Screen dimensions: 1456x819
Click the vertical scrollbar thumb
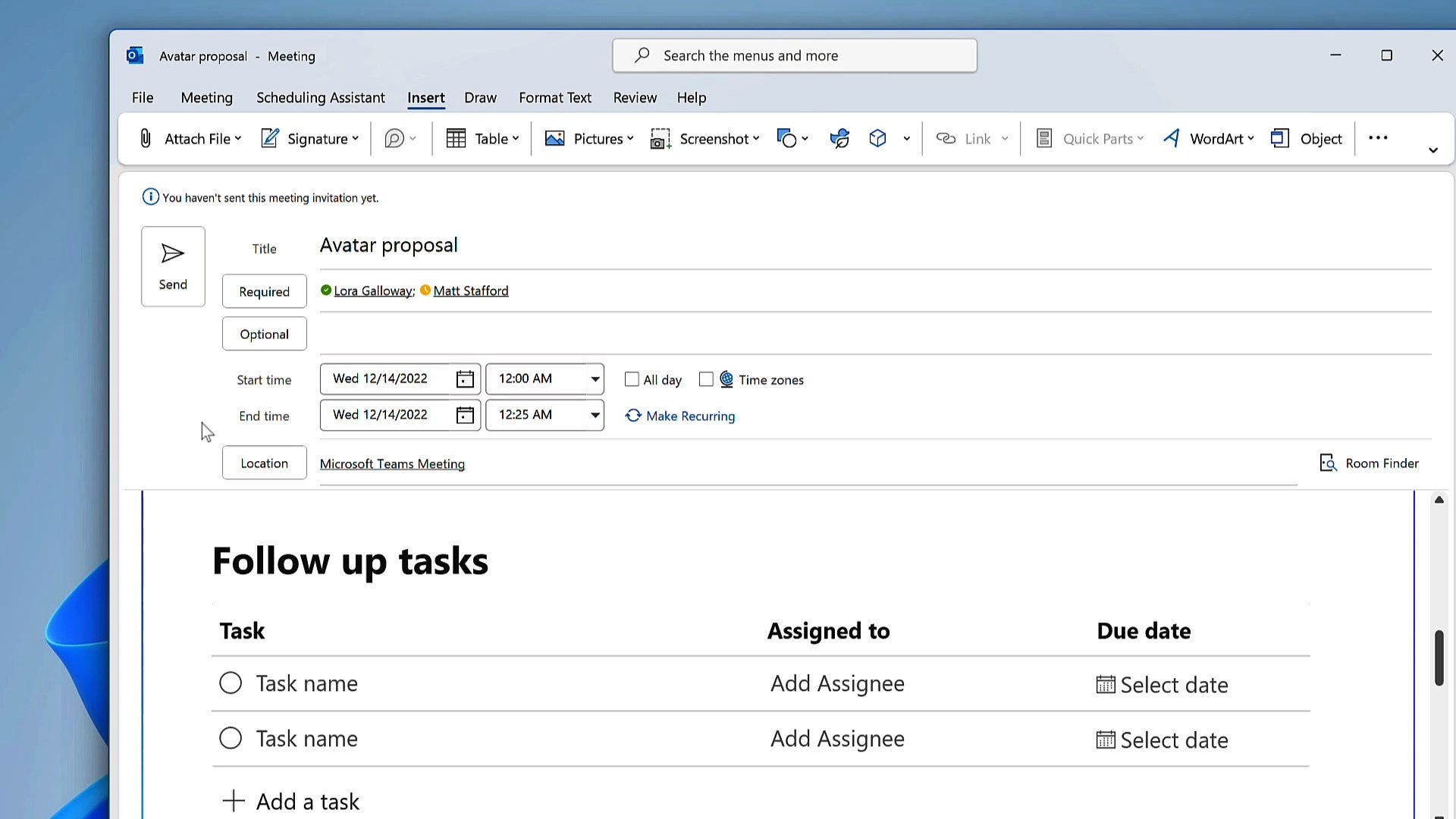pyautogui.click(x=1439, y=657)
